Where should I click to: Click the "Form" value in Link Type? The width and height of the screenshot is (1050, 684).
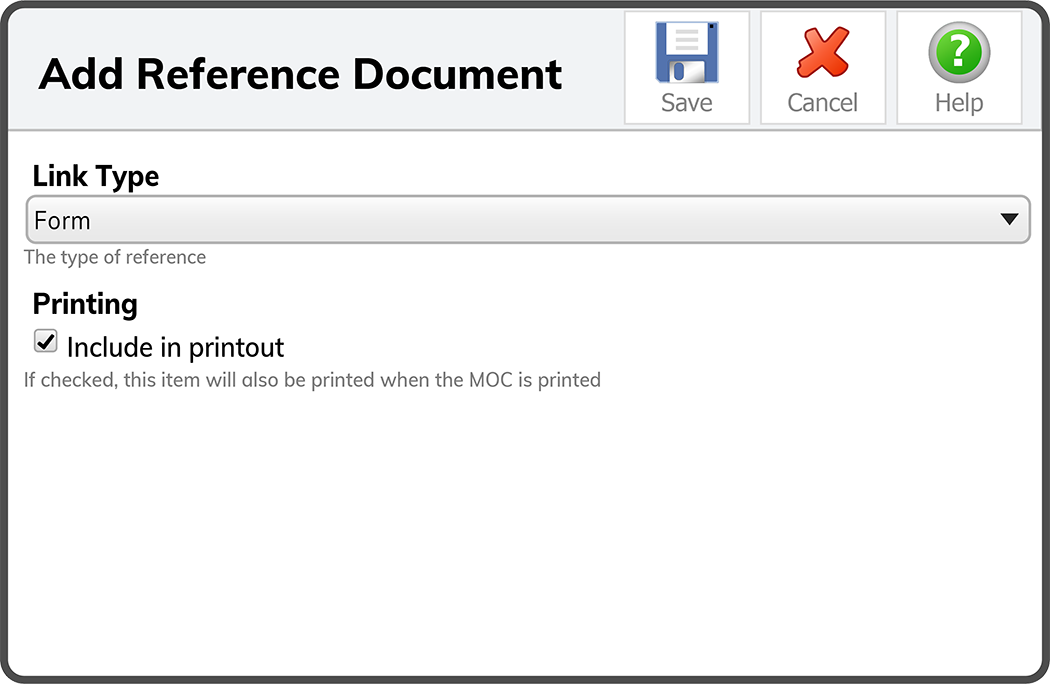pyautogui.click(x=62, y=221)
